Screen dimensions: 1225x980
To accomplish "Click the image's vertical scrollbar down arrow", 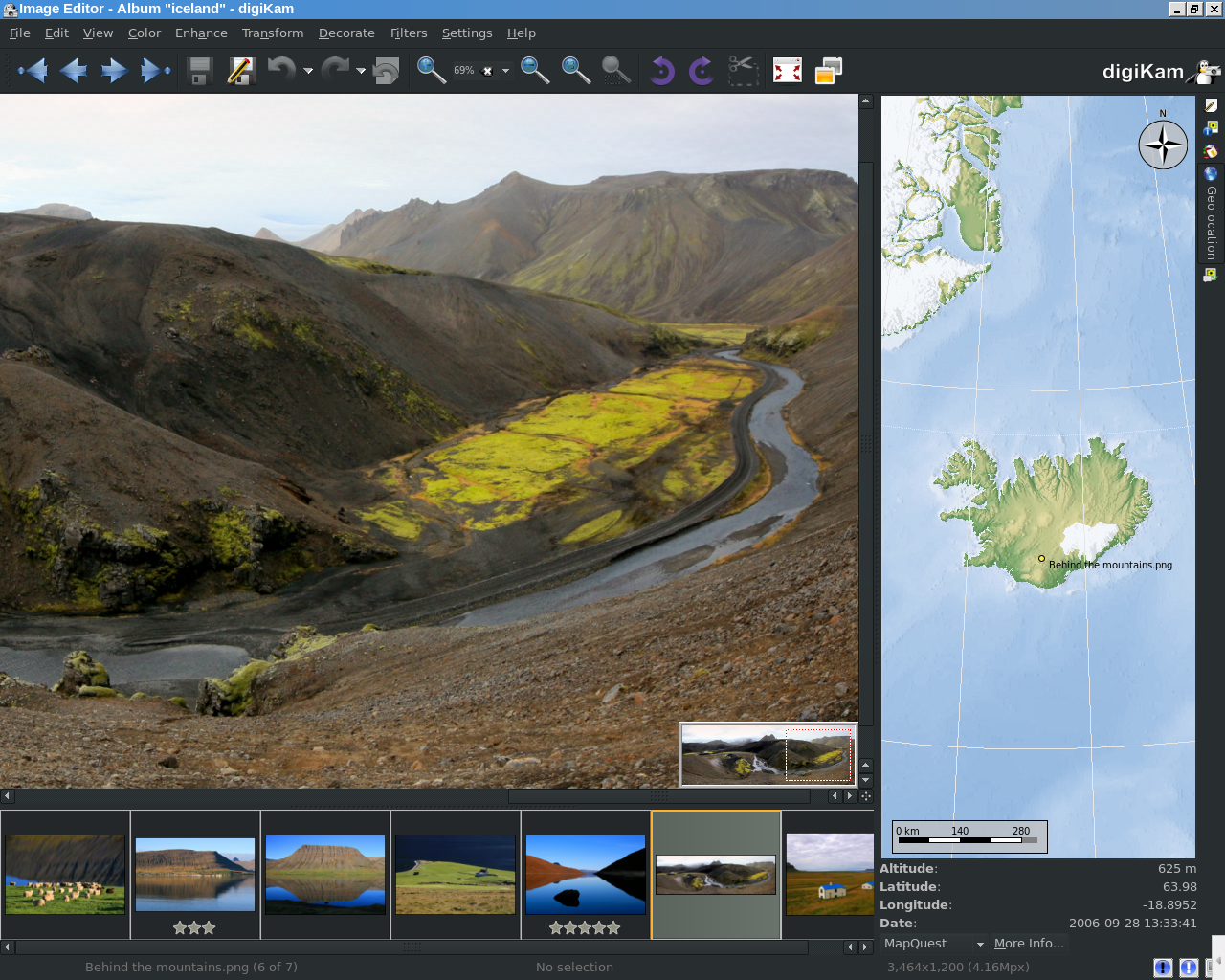I will (x=866, y=781).
